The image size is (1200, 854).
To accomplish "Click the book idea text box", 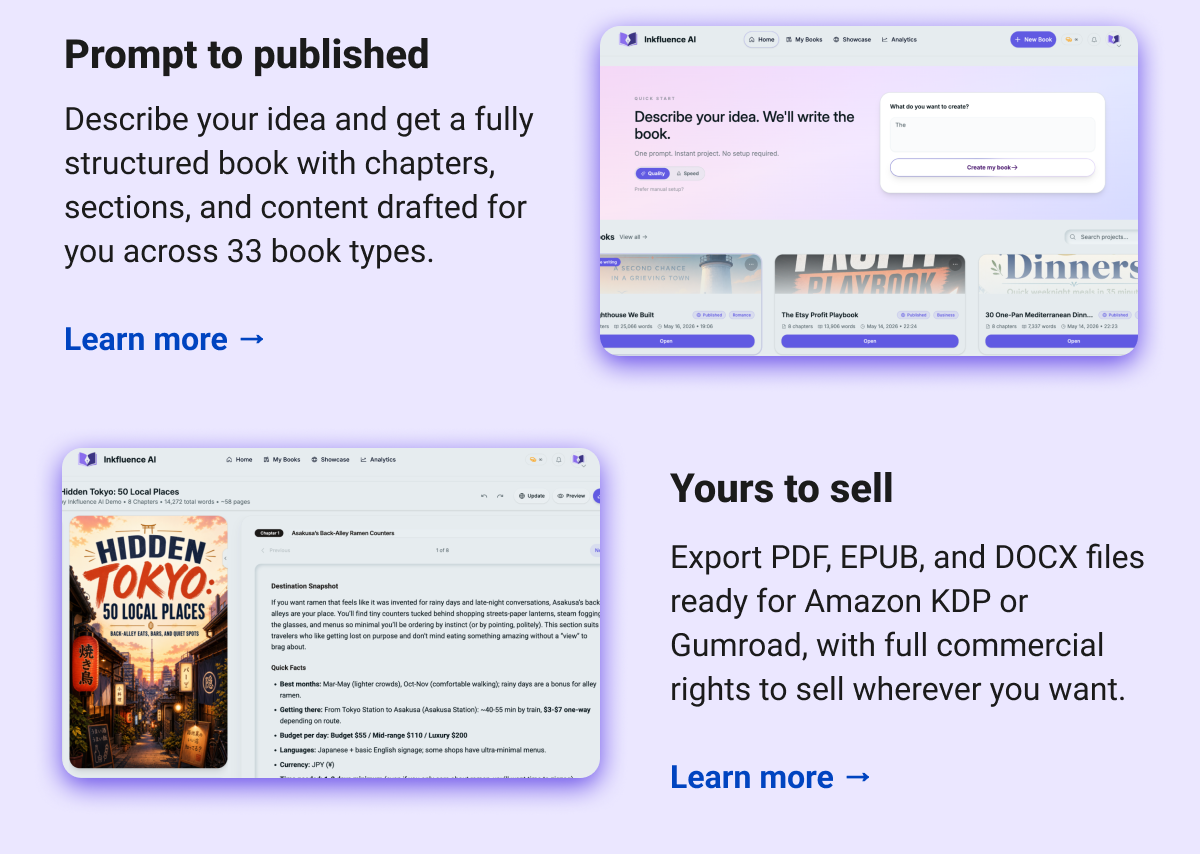I will click(992, 135).
